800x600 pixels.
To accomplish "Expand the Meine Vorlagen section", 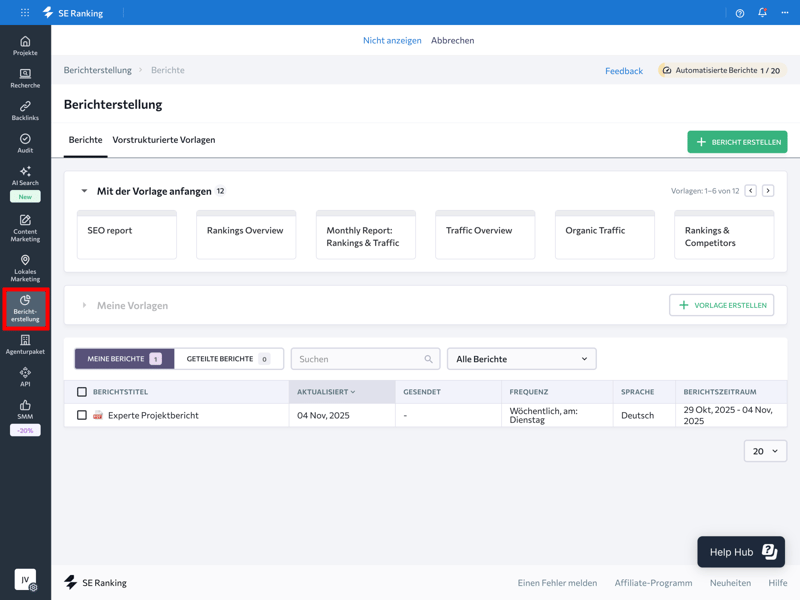I will 84,306.
